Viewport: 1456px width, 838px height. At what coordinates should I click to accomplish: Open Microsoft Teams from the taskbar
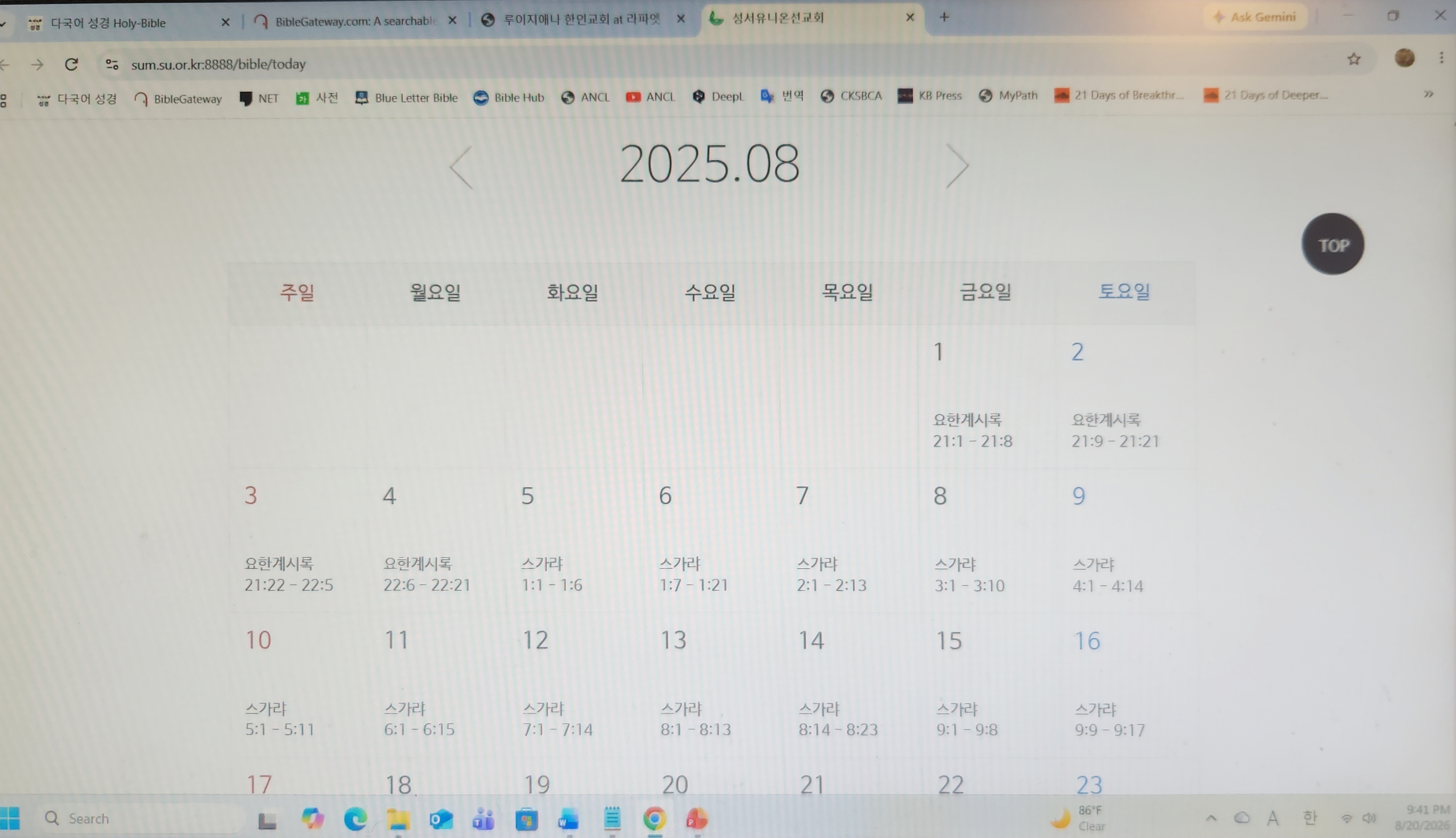point(483,819)
